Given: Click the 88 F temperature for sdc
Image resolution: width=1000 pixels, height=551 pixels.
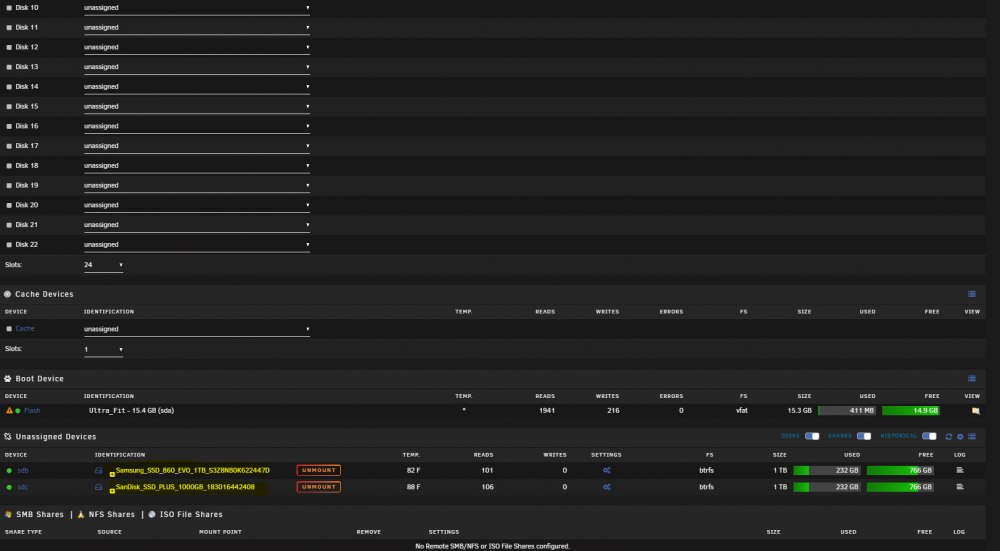Looking at the screenshot, I should [413, 487].
